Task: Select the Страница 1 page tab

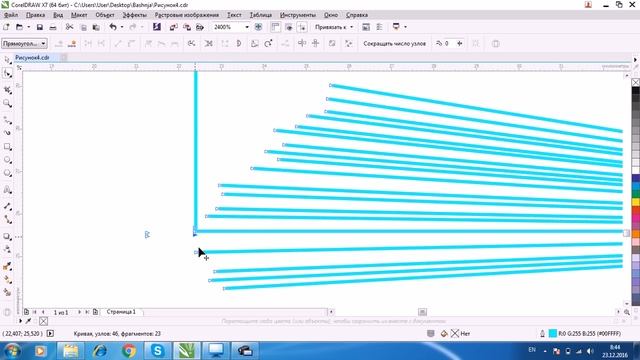Action: click(121, 312)
